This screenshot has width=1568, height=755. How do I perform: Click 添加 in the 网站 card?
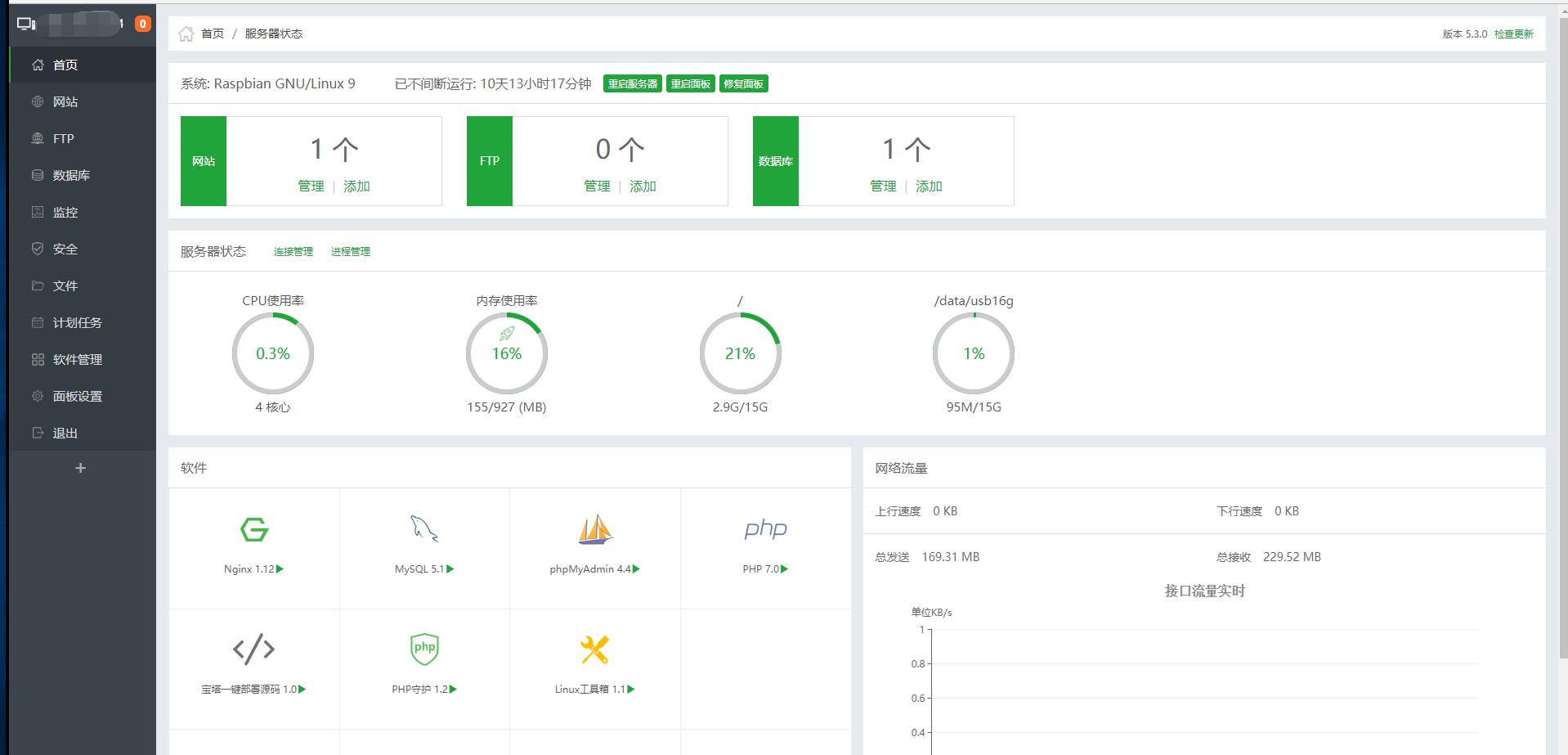(x=356, y=187)
